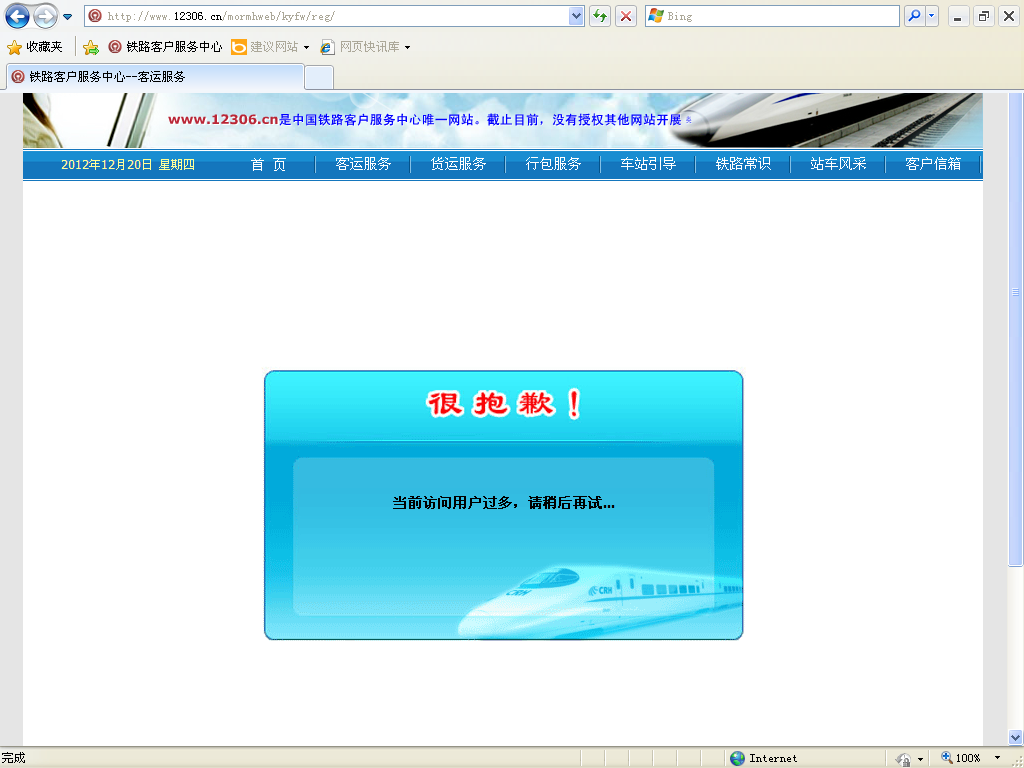Image resolution: width=1024 pixels, height=768 pixels.
Task: Open the 客户信箱 navigation menu item
Action: coord(933,165)
